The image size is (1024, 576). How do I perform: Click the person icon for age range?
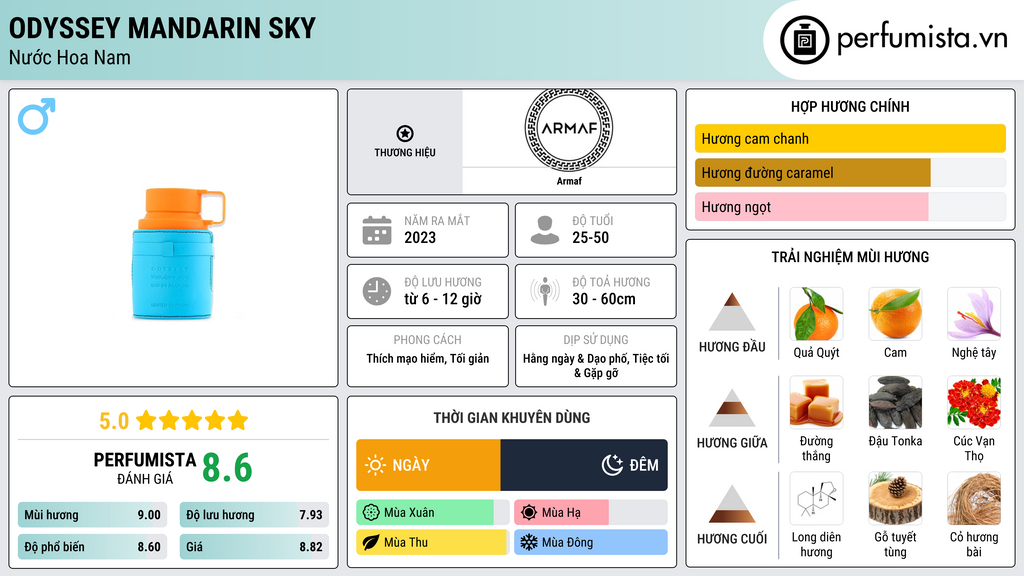[x=545, y=230]
